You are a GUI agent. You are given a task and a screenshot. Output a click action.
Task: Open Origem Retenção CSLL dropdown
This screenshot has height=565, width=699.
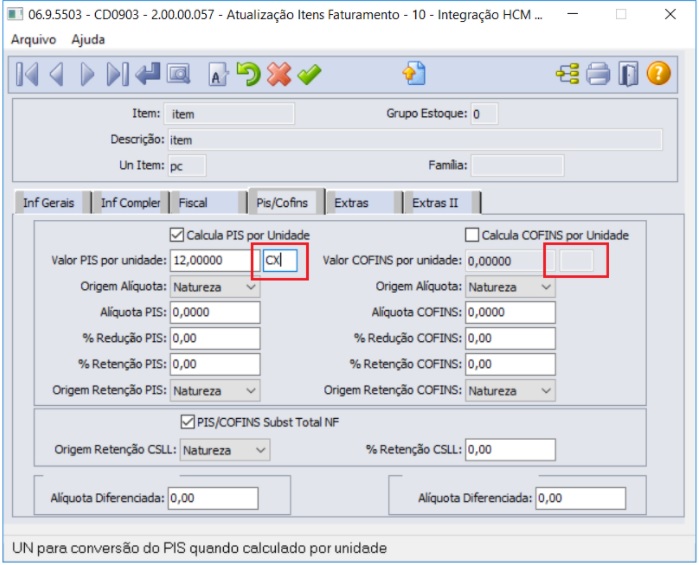tap(225, 450)
